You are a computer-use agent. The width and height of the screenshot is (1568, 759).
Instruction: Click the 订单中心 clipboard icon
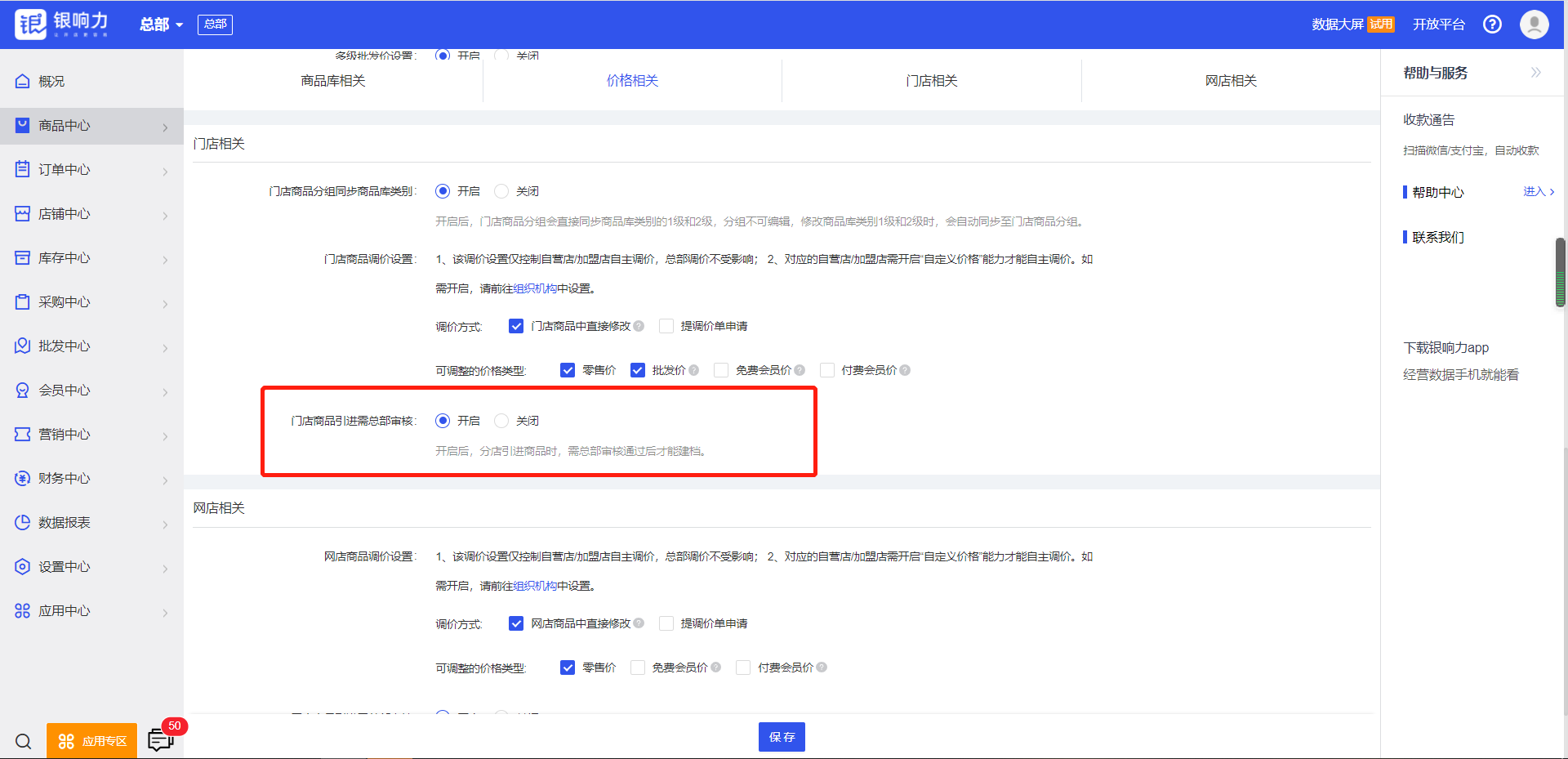23,169
